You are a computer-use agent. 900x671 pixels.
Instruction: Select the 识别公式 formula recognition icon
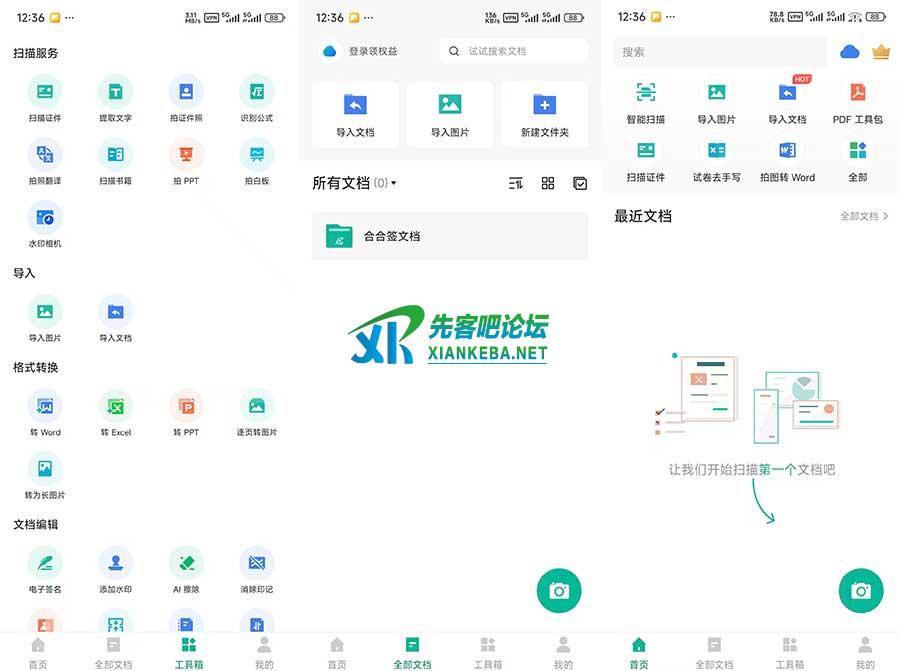256,99
